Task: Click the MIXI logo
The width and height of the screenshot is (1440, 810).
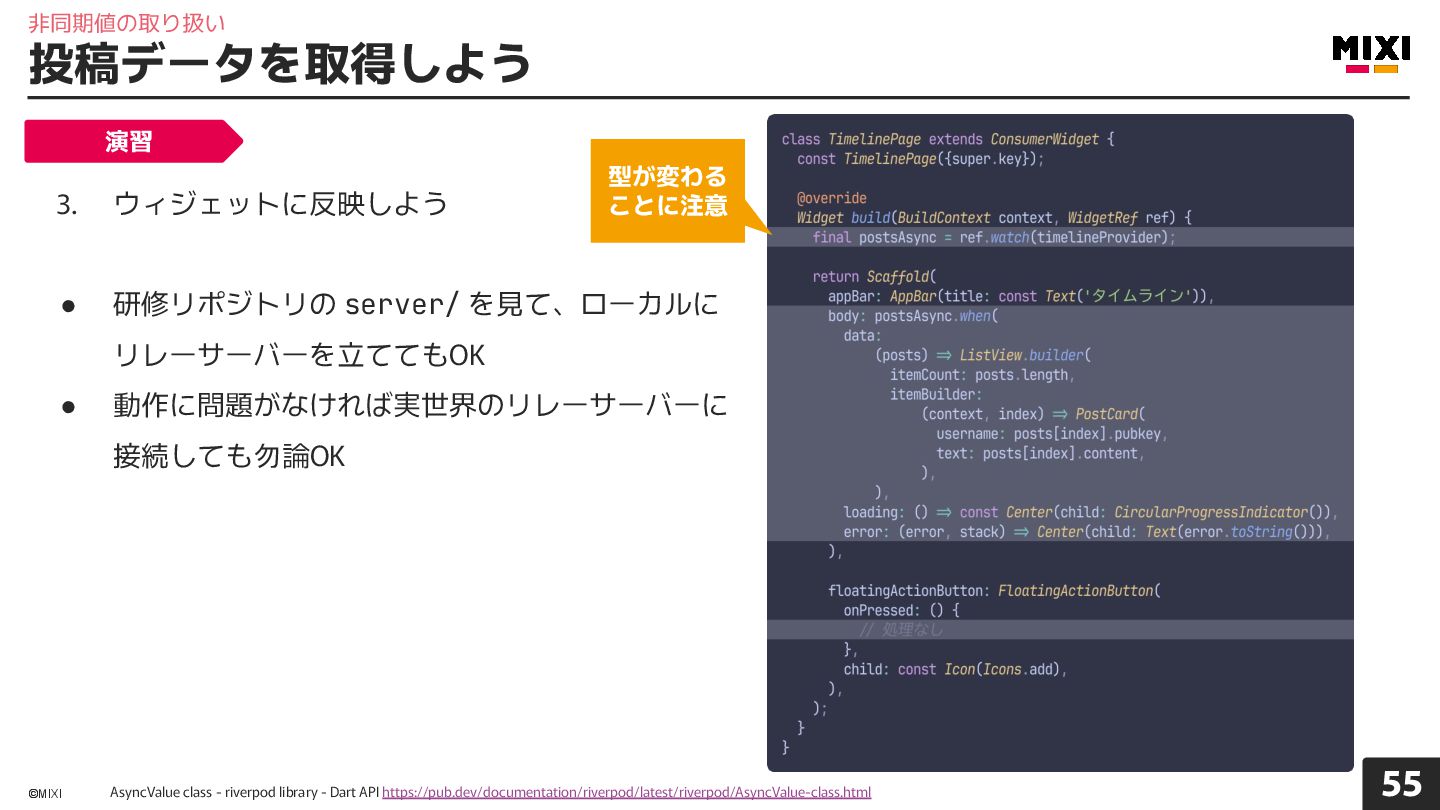Action: click(1371, 55)
